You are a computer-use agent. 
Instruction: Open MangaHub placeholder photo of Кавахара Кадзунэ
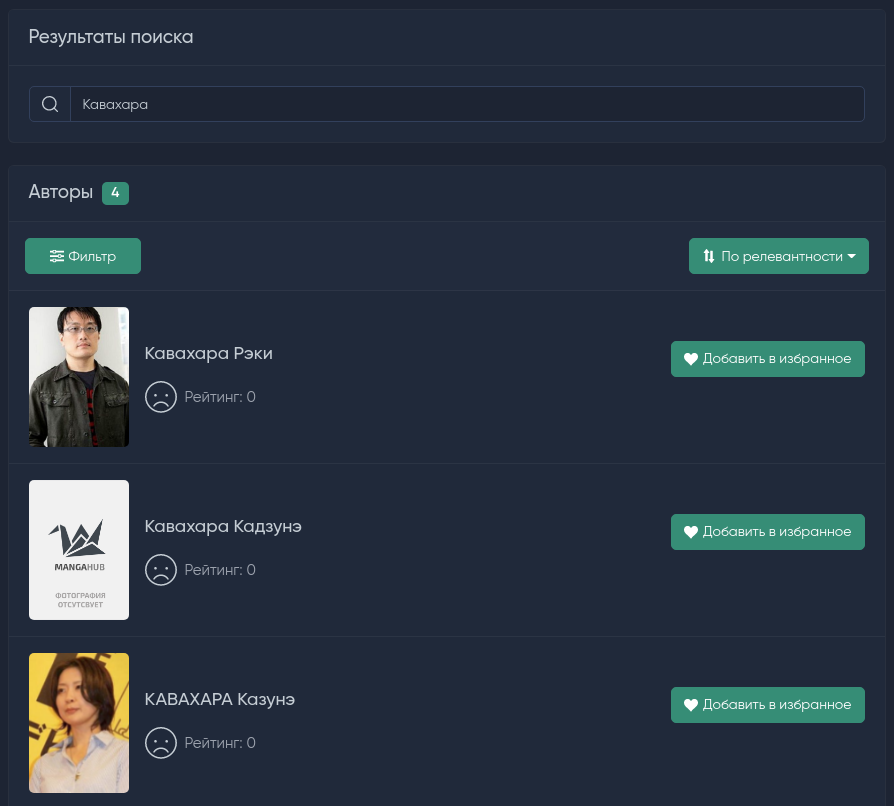(79, 549)
